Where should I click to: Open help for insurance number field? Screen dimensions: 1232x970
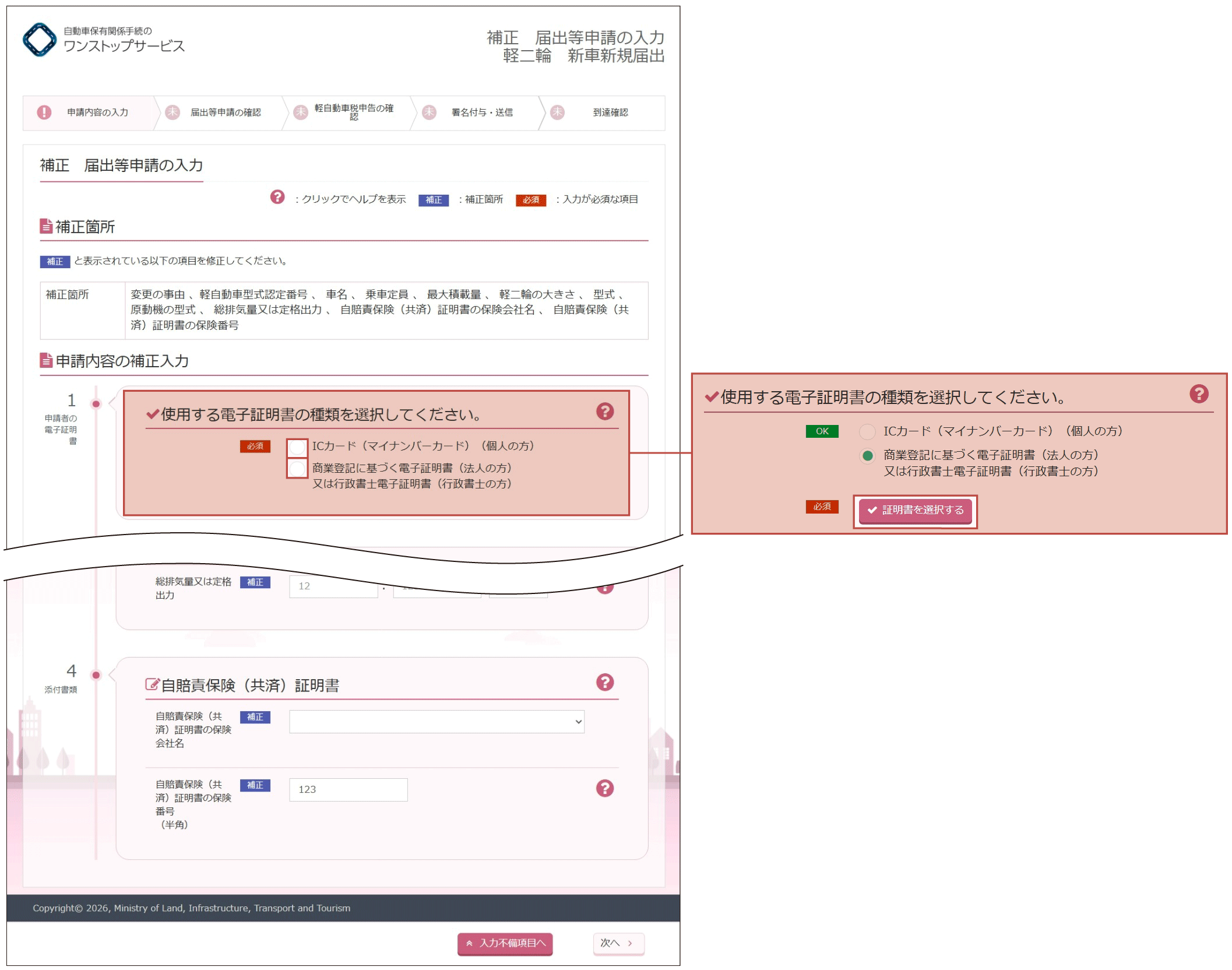pos(605,788)
